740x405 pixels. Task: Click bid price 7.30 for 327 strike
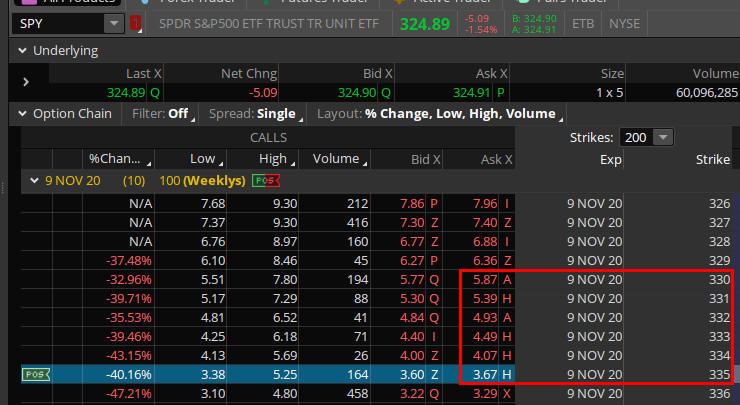click(412, 222)
